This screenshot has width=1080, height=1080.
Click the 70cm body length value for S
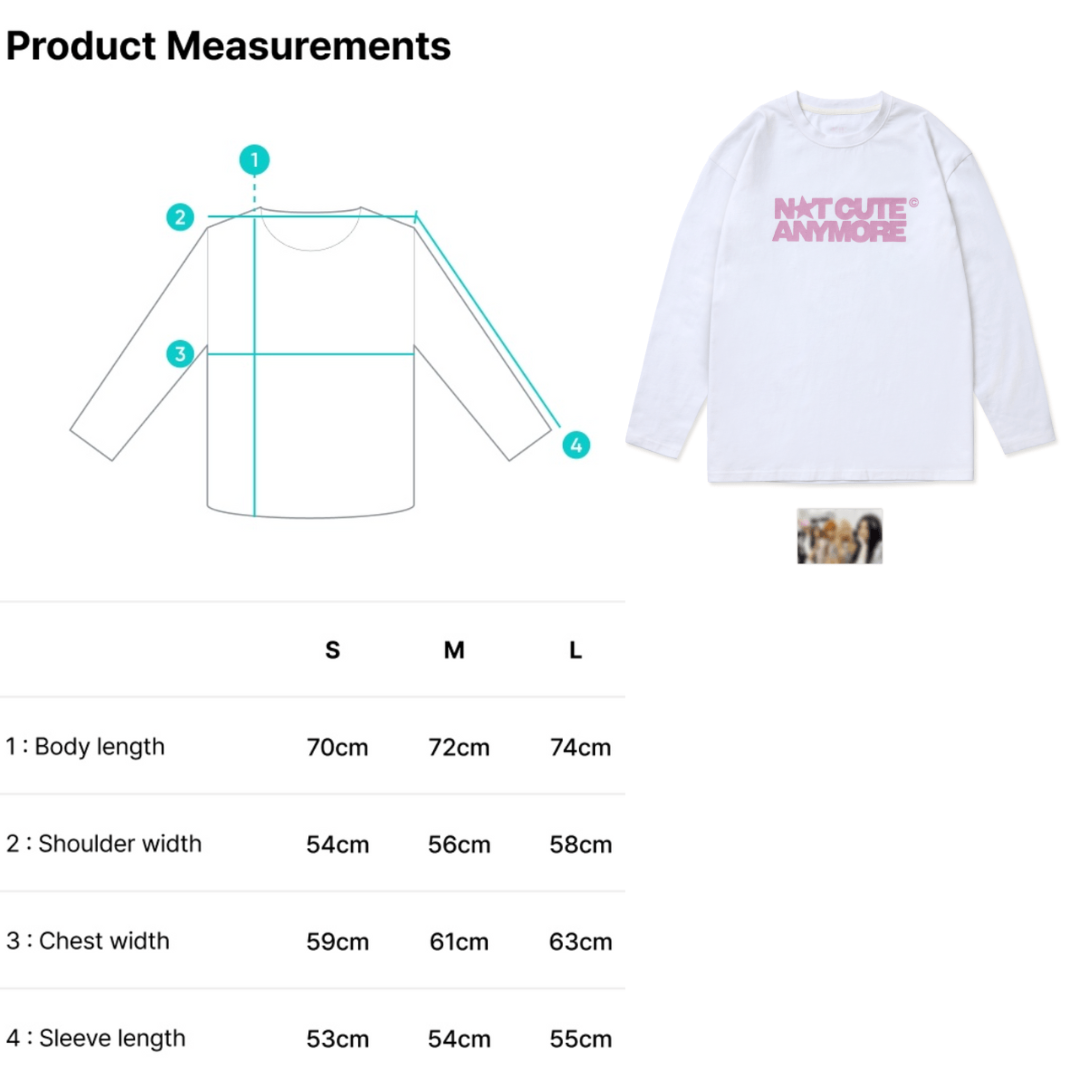pyautogui.click(x=337, y=747)
